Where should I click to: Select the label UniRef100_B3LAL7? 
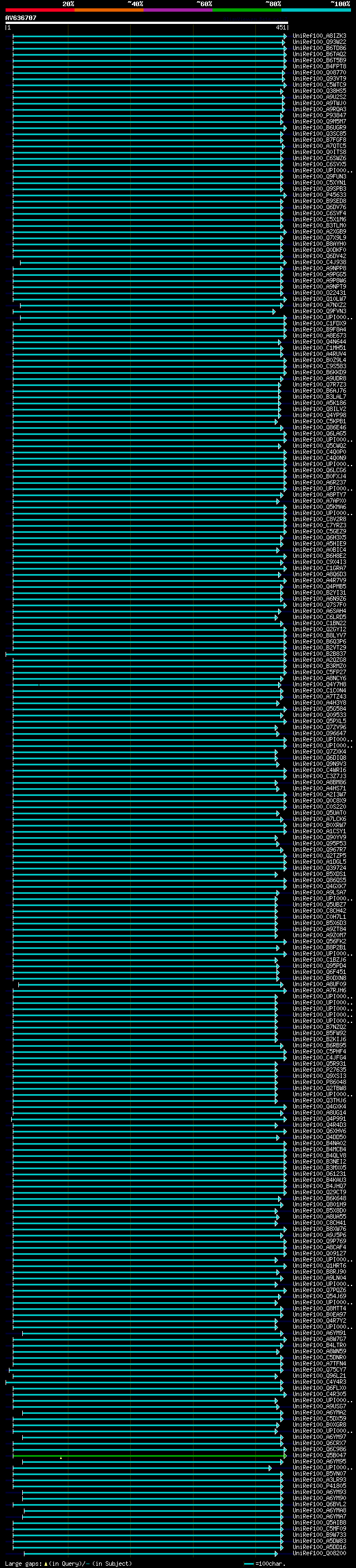[x=319, y=397]
